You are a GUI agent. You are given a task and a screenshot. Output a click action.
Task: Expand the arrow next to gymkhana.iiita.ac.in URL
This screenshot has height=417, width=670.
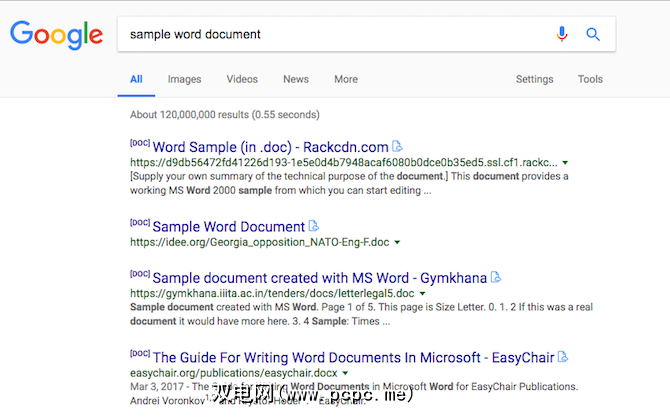click(x=424, y=293)
